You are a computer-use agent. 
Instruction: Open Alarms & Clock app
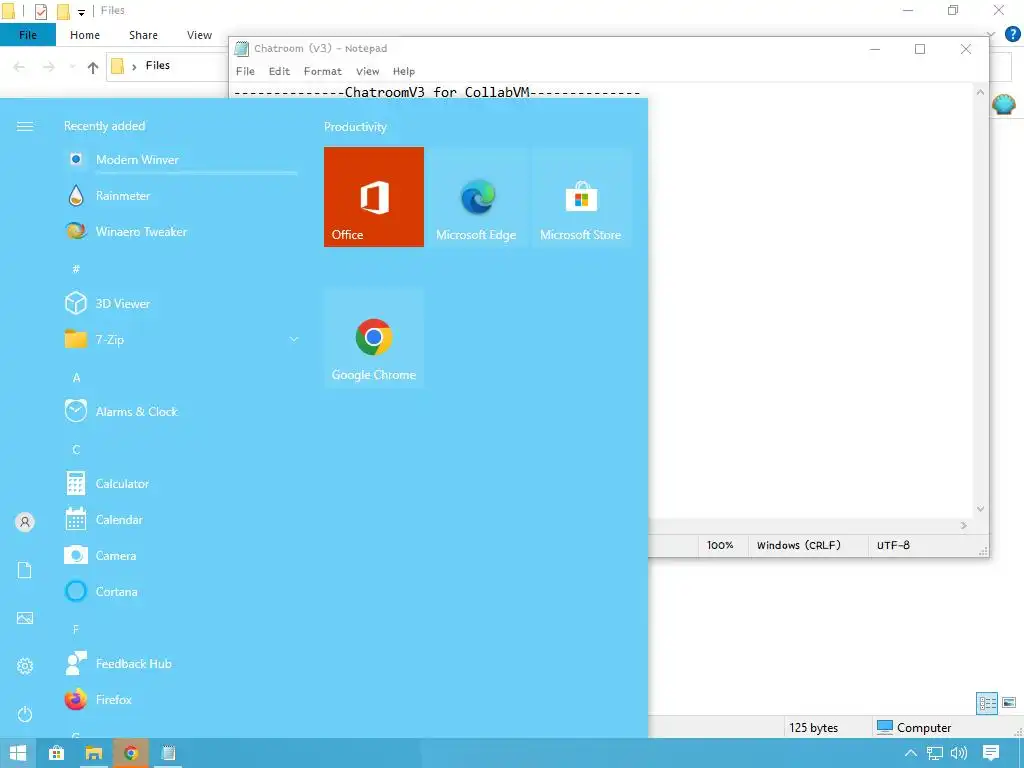coord(181,411)
